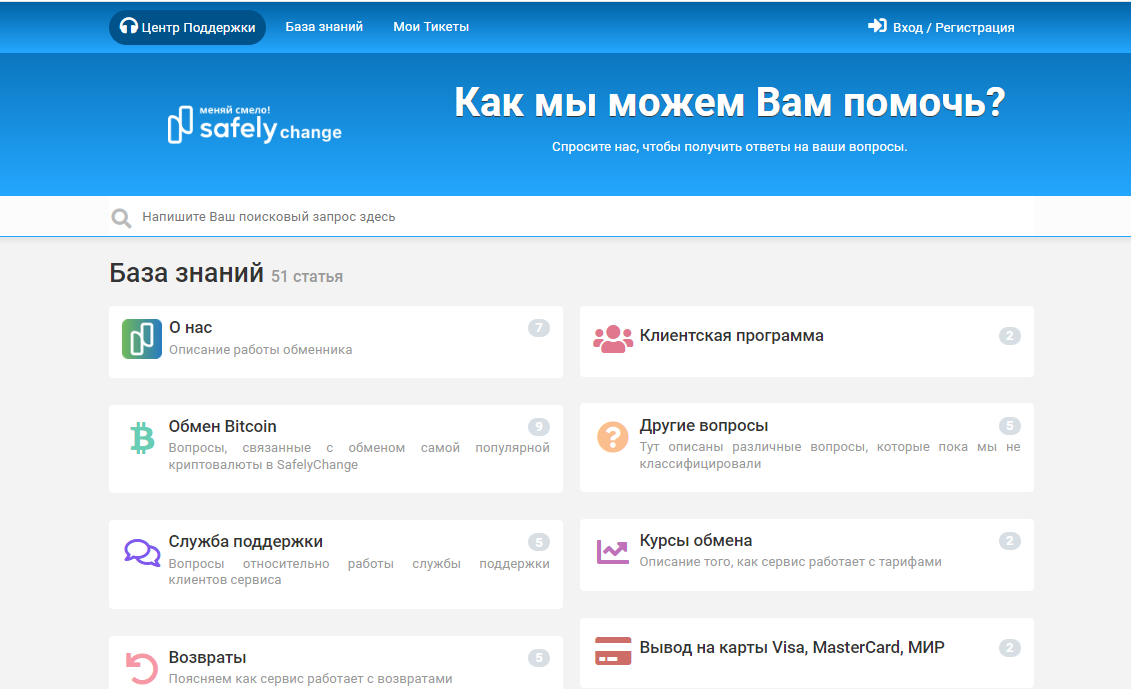Click article count badge for Другие вопросы
The width and height of the screenshot is (1131, 689).
pyautogui.click(x=1009, y=426)
